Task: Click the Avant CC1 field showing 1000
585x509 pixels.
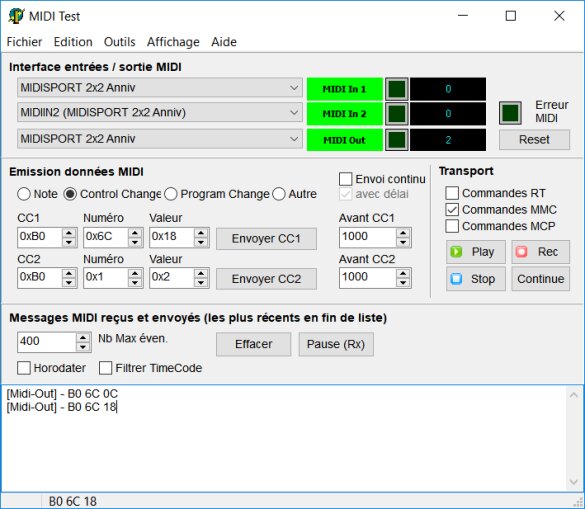Action: pos(368,237)
